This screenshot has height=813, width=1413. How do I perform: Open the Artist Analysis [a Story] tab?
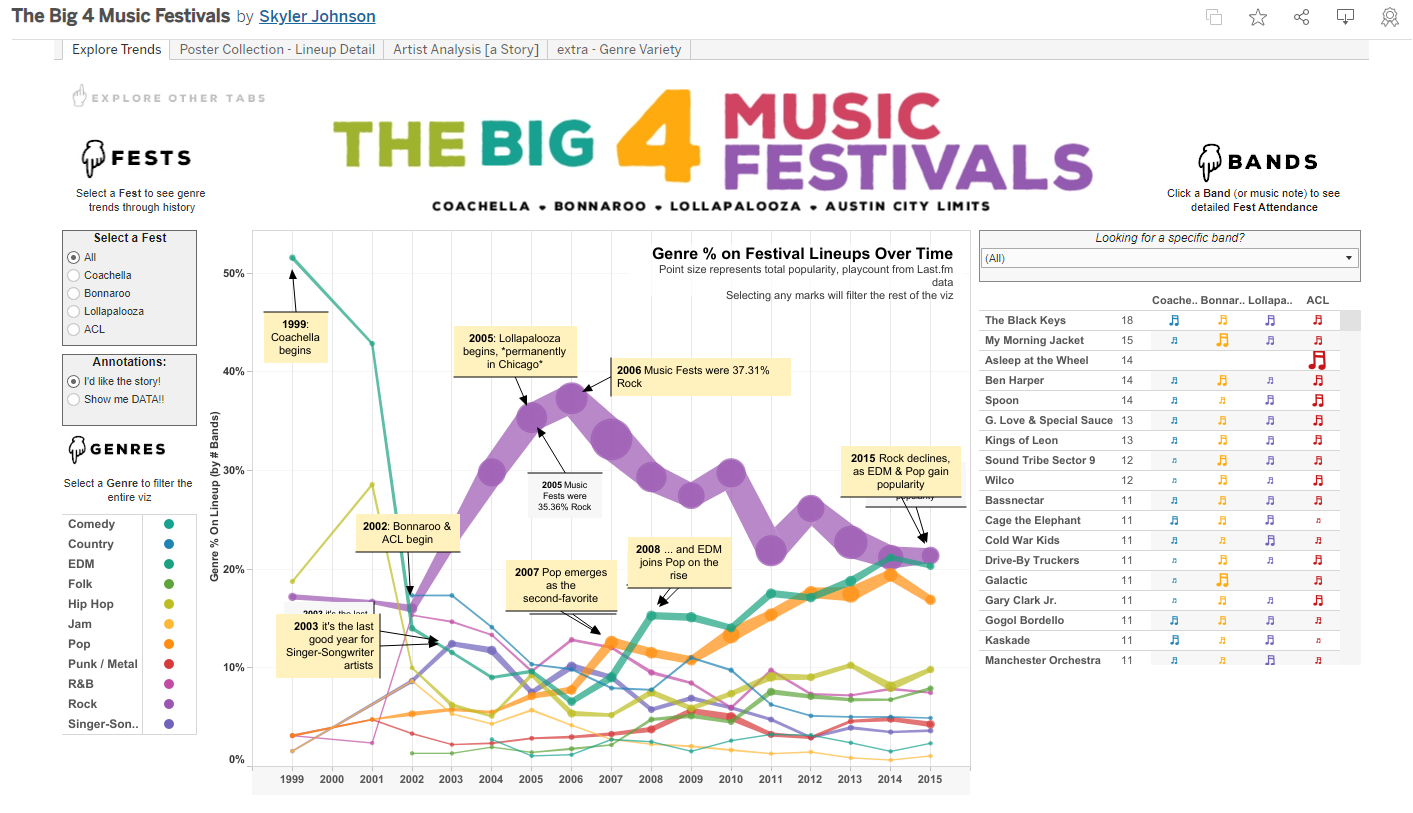point(466,49)
